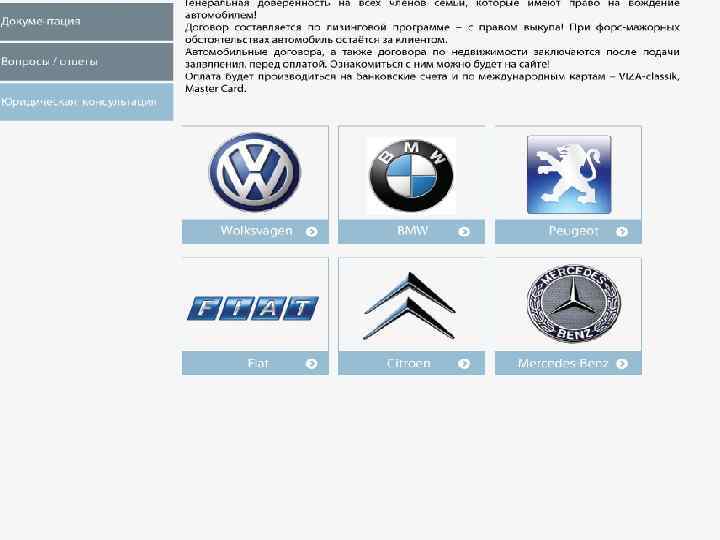Click arrow icon next to Mercedes Benz
Screen dimensions: 720x540
pos(622,364)
